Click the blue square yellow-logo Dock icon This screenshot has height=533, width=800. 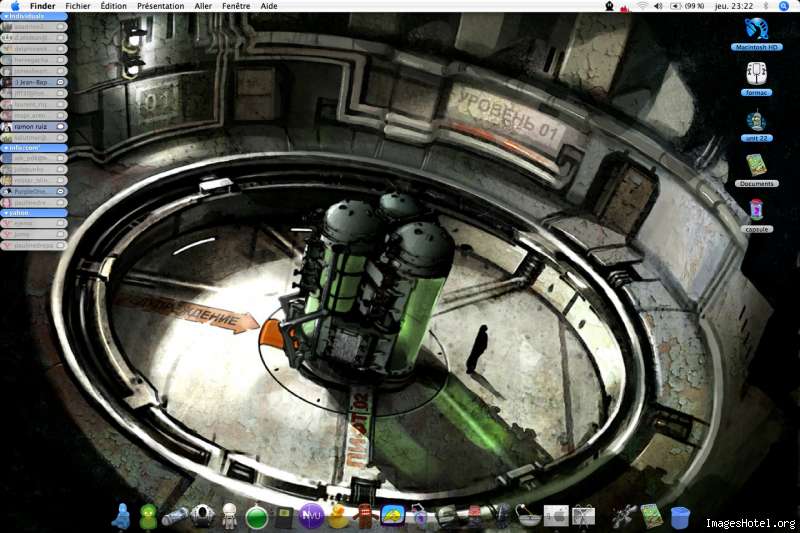coord(393,516)
